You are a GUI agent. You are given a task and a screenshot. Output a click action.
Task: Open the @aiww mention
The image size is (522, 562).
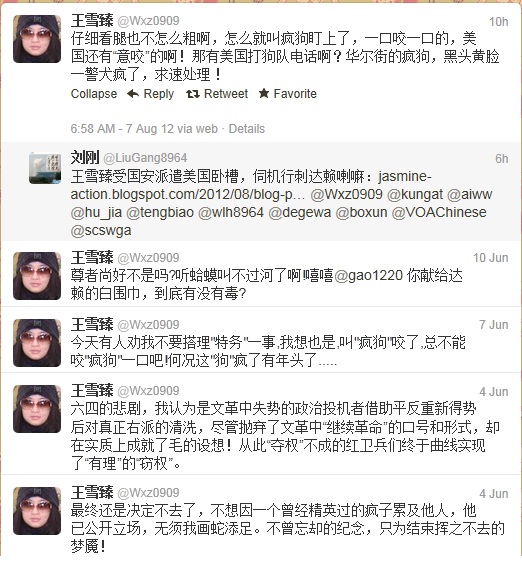470,194
